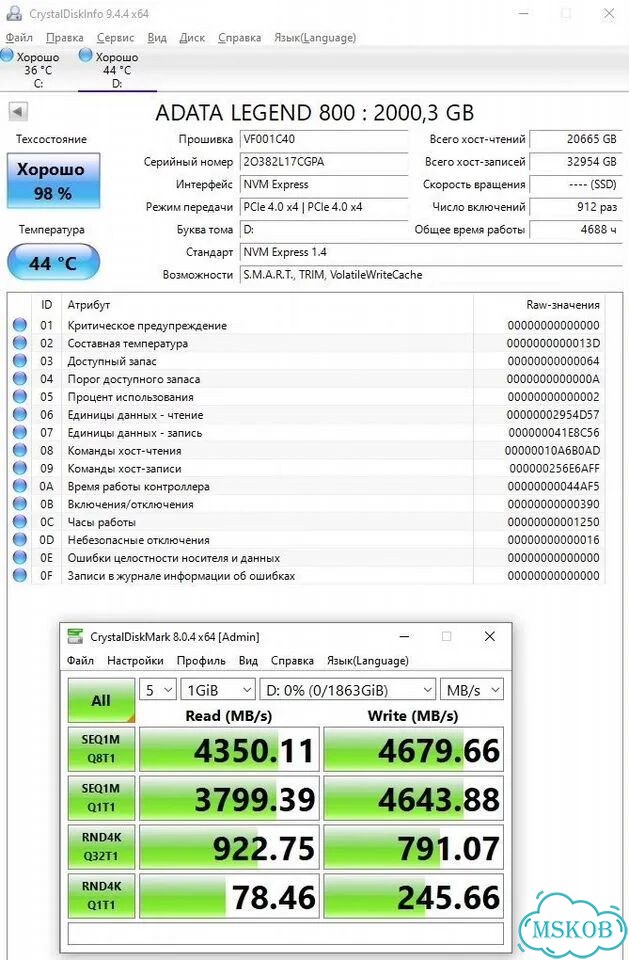
Task: Click the 44 °C temperature button
Action: click(x=53, y=263)
